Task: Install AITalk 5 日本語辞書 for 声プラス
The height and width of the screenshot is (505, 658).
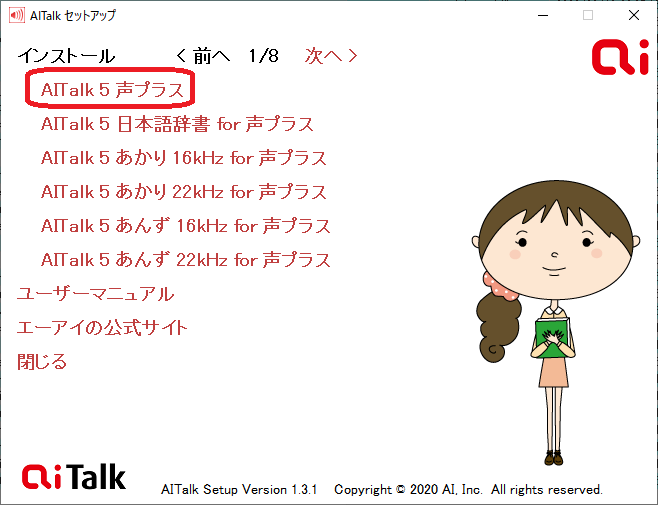Action: (x=177, y=124)
